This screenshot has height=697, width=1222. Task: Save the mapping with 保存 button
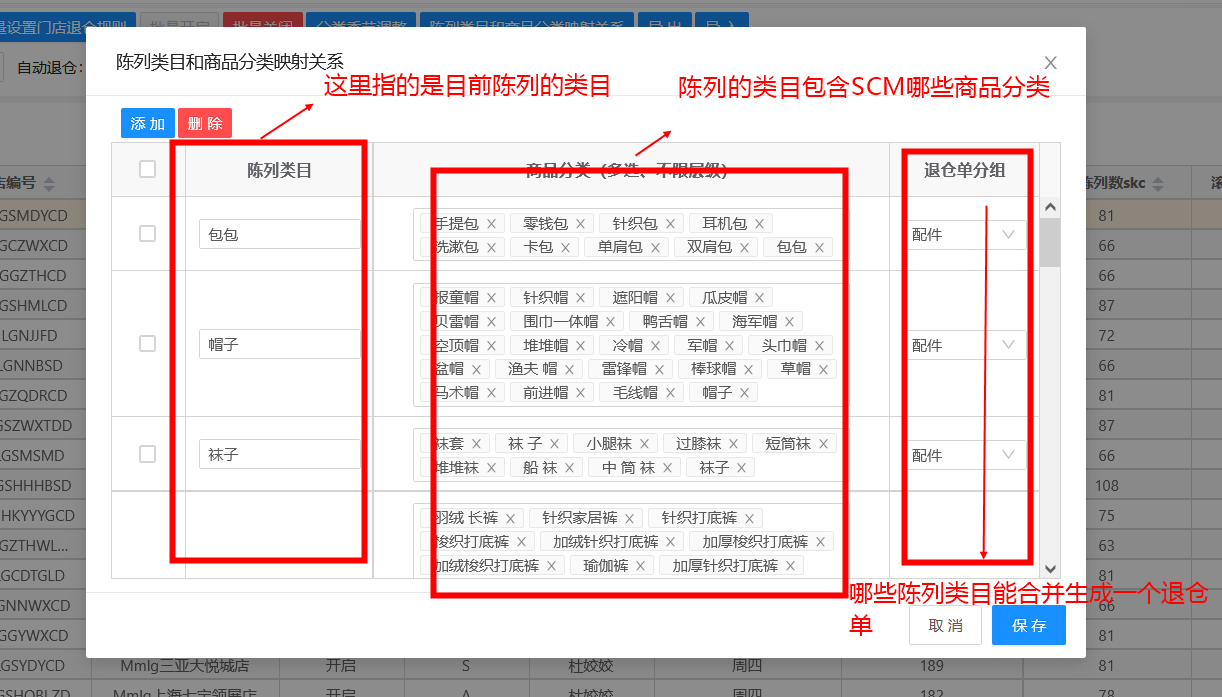click(x=1028, y=626)
